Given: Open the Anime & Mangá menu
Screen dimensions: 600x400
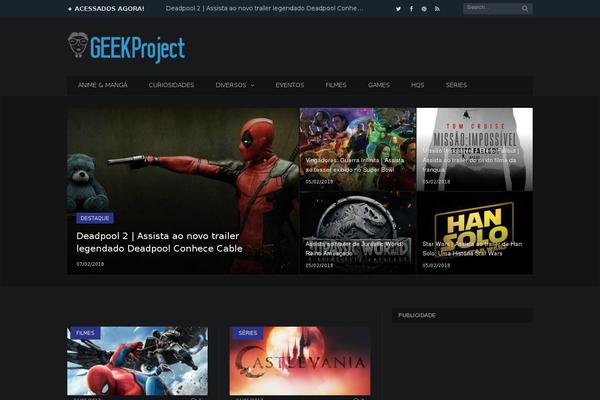Looking at the screenshot, I should pos(103,85).
